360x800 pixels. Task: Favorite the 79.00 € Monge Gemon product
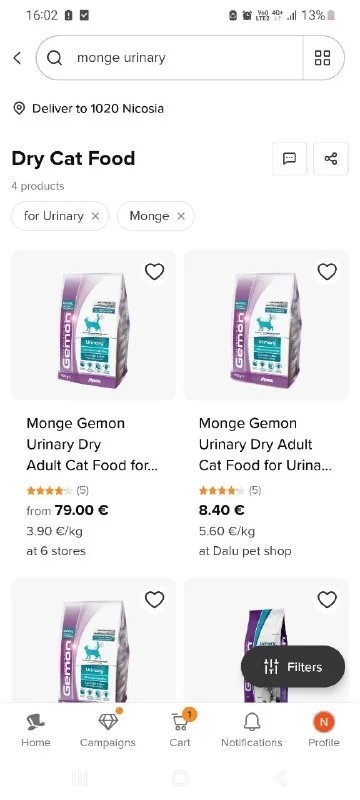coord(155,272)
